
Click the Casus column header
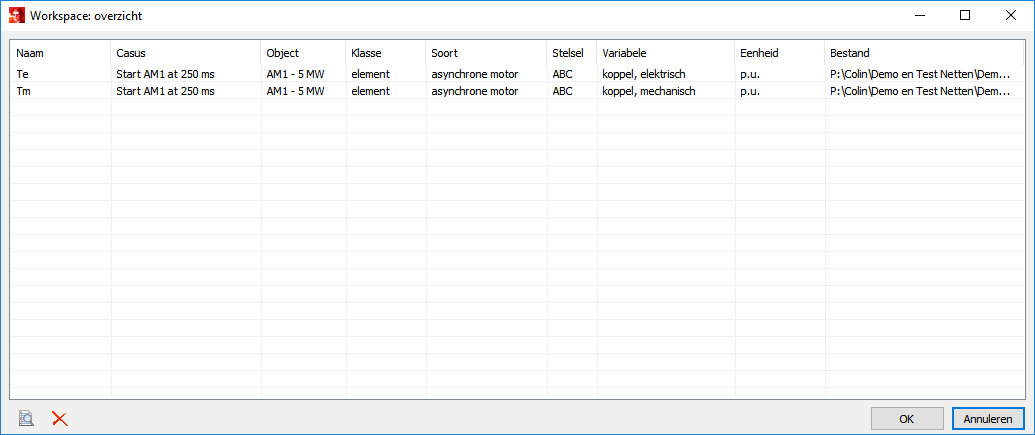185,53
